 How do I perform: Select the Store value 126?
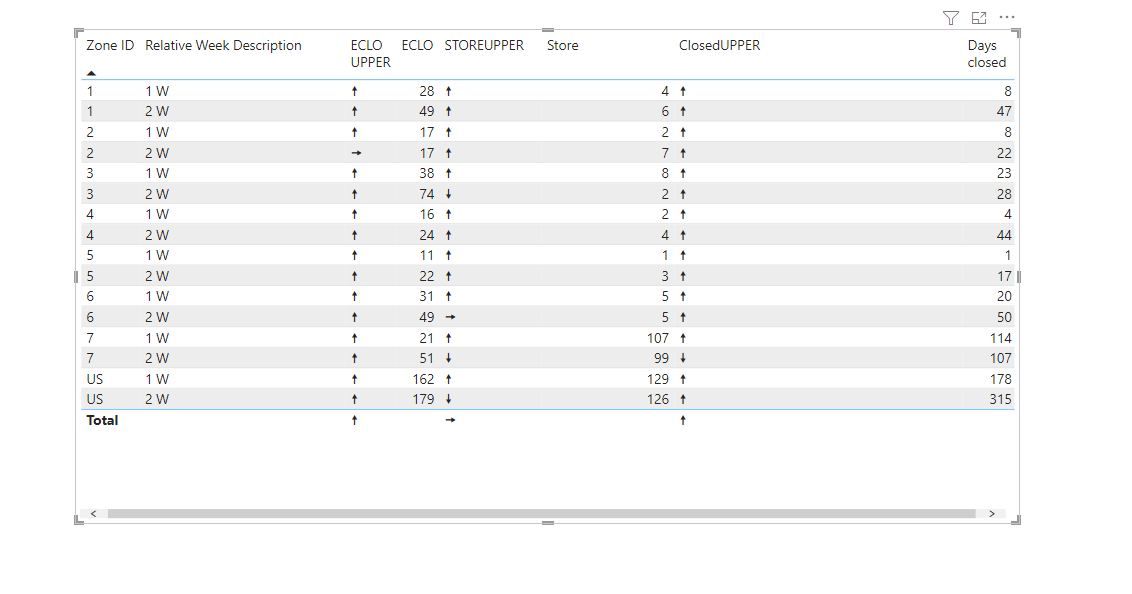tap(658, 399)
